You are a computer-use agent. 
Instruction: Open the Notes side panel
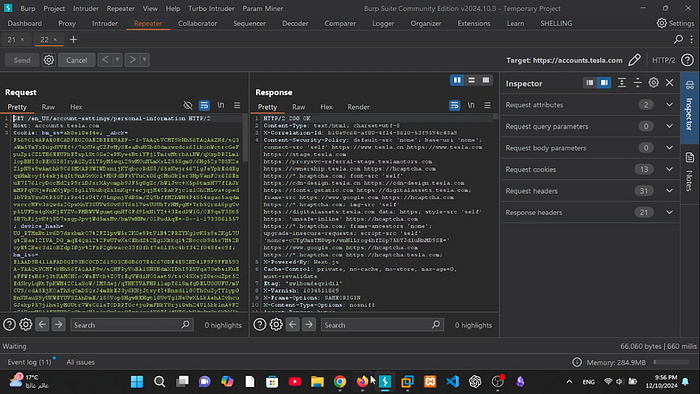coord(690,172)
